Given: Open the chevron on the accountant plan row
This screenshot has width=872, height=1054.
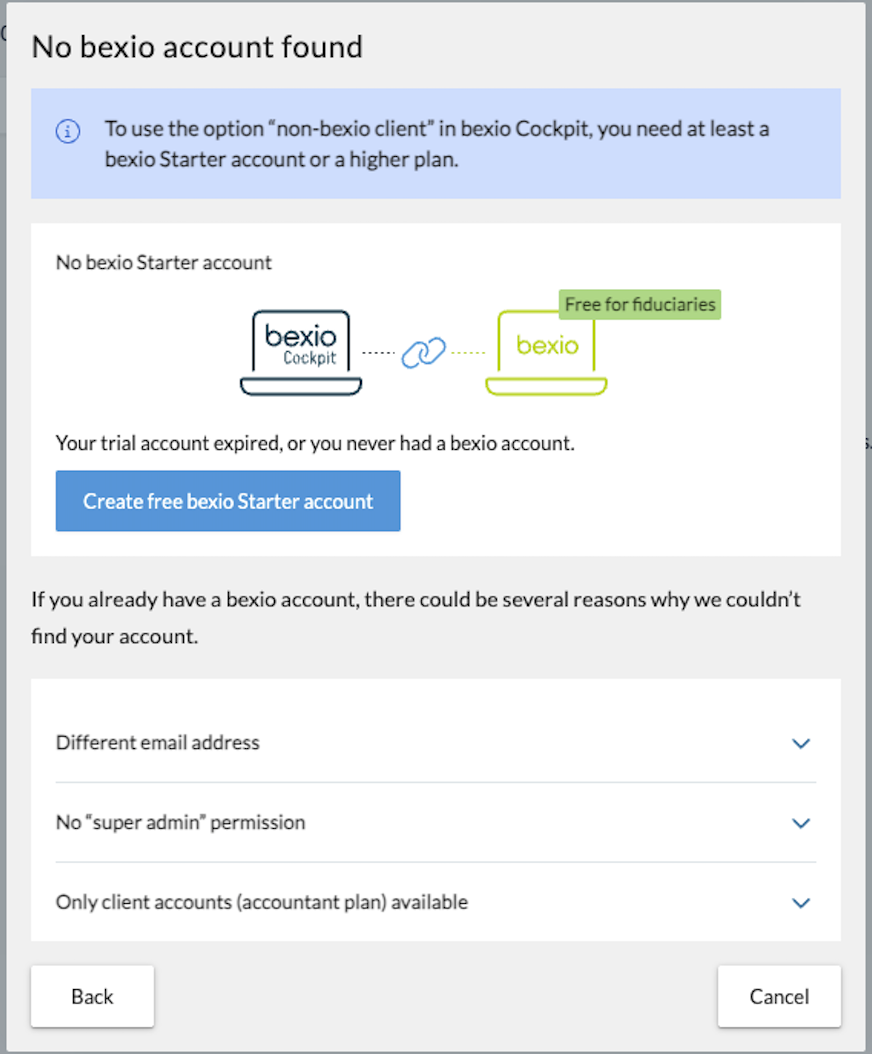Looking at the screenshot, I should tap(801, 902).
